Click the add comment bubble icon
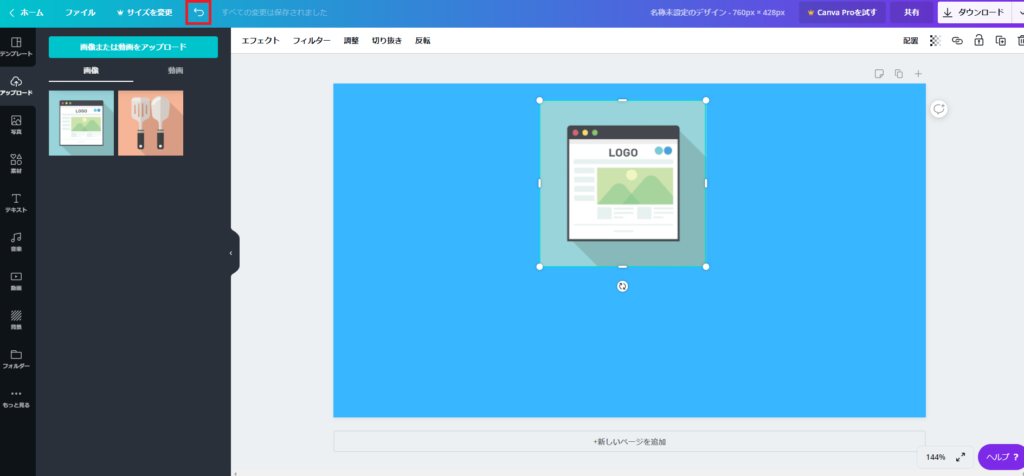The height and width of the screenshot is (476, 1024). 939,109
